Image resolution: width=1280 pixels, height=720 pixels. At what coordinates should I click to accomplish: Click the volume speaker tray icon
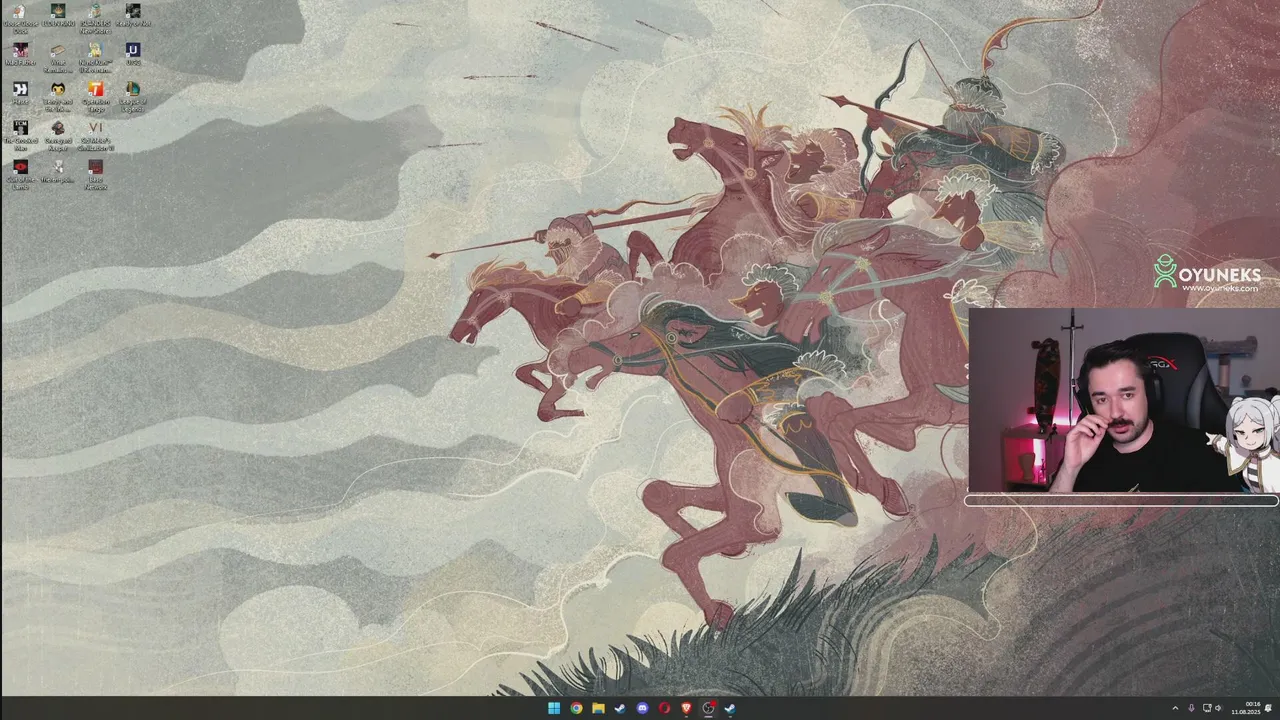pyautogui.click(x=1218, y=708)
